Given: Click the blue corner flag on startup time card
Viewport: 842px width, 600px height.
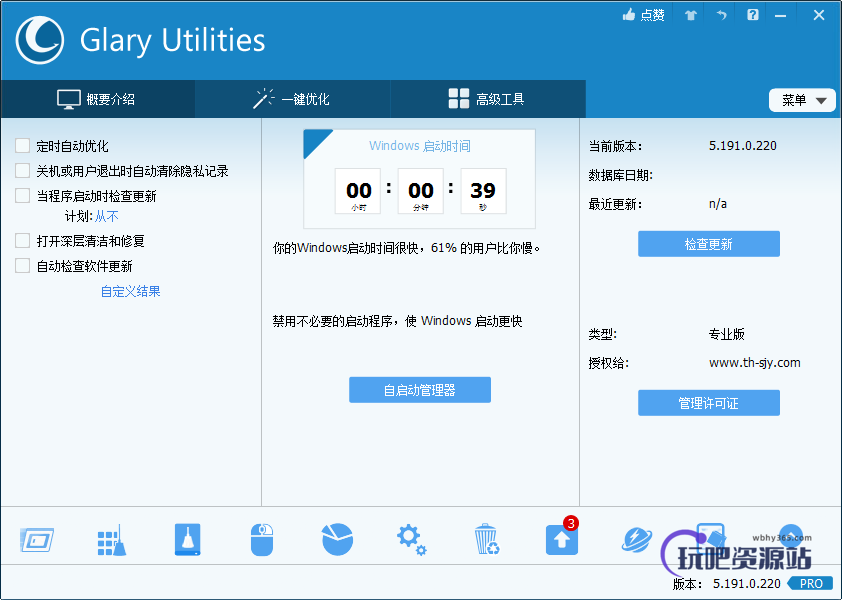Looking at the screenshot, I should pos(315,141).
